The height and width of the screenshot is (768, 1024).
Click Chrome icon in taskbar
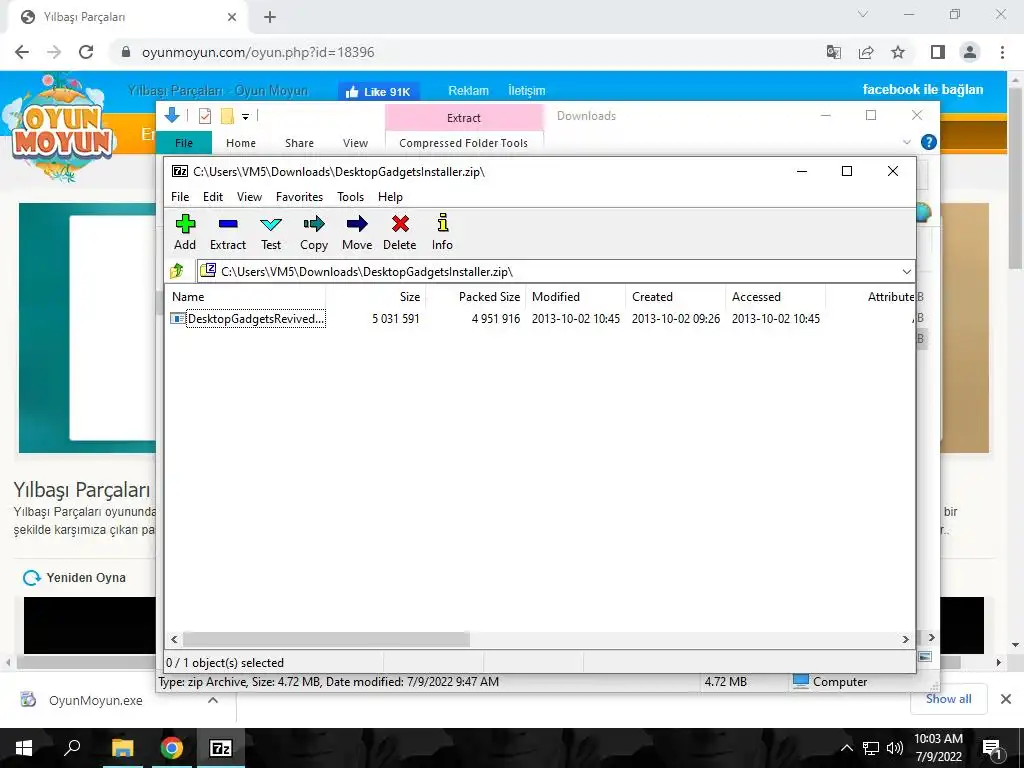pos(172,748)
